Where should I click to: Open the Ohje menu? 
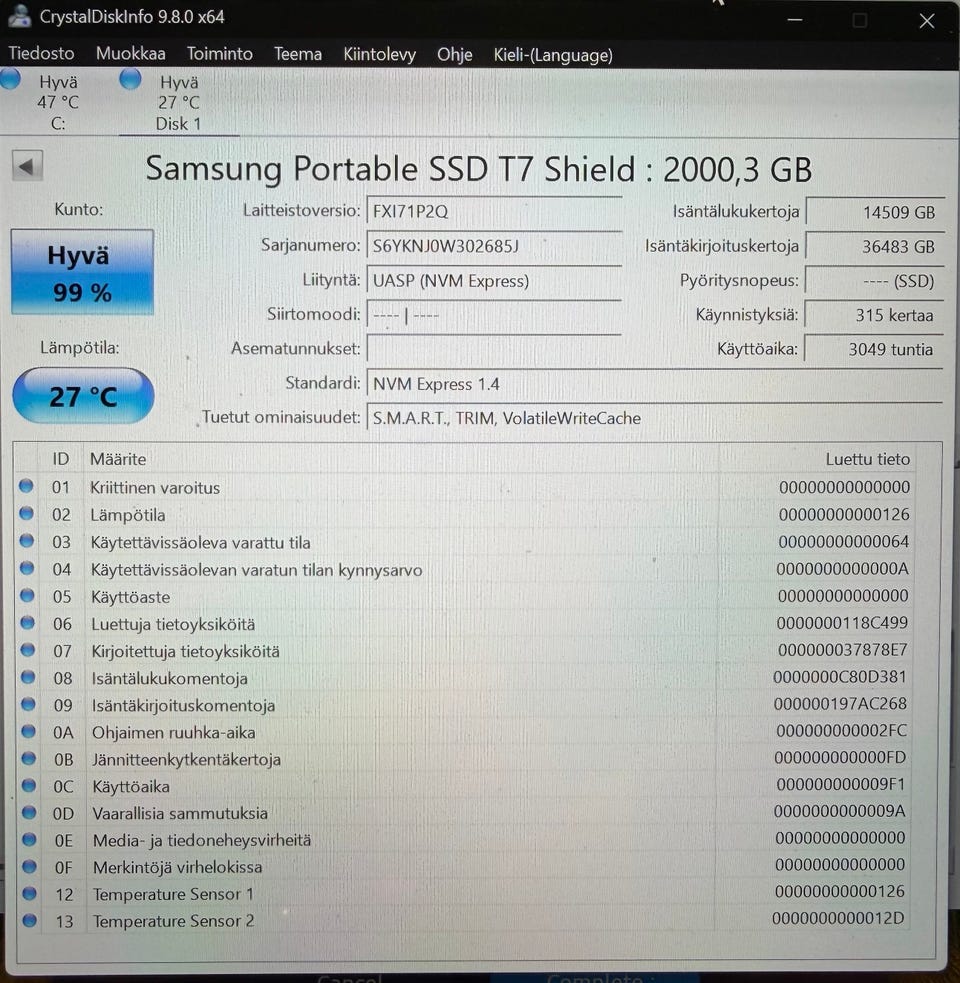point(455,55)
